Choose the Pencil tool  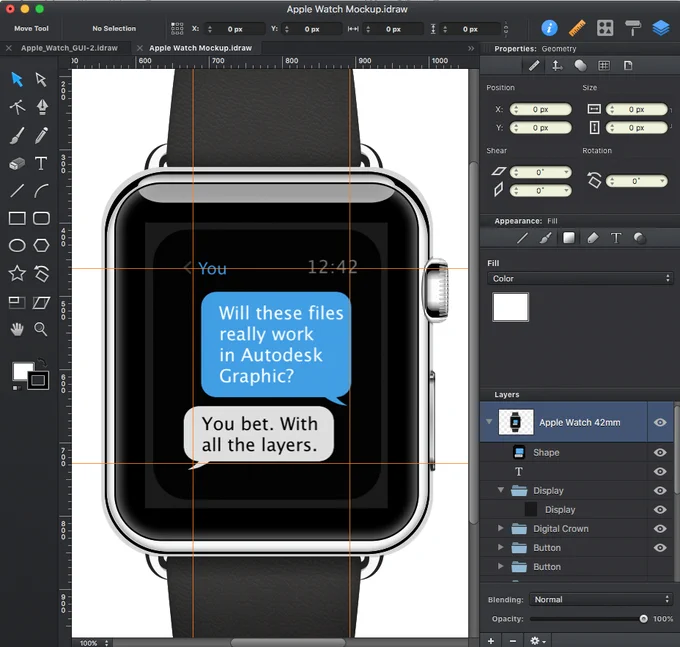41,135
